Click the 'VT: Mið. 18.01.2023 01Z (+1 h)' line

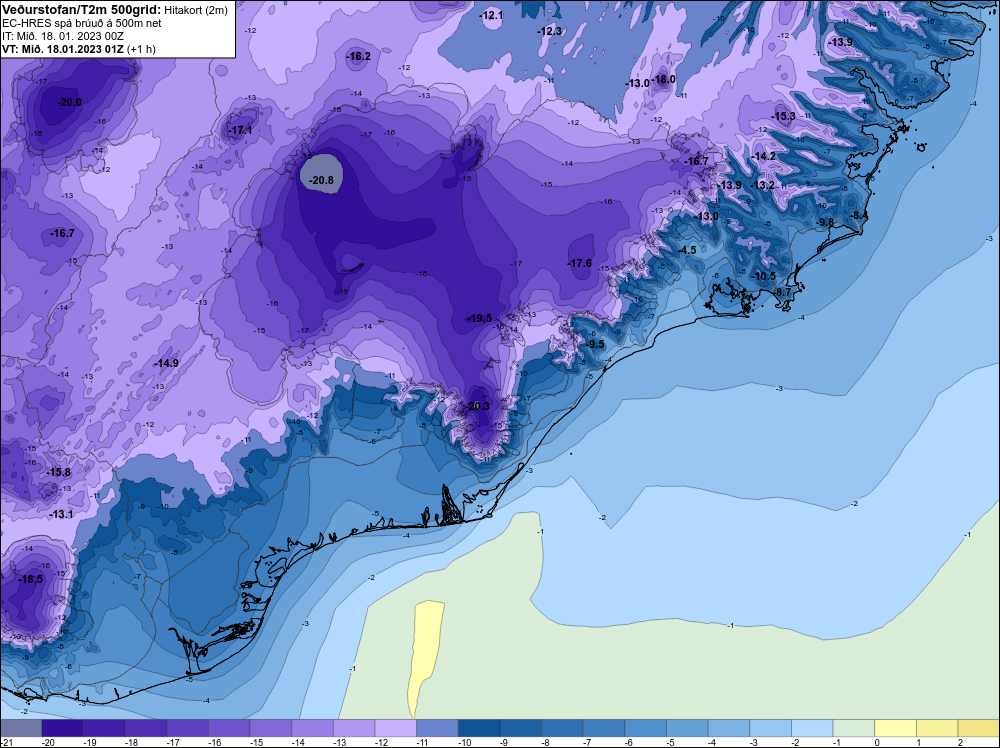pyautogui.click(x=78, y=48)
